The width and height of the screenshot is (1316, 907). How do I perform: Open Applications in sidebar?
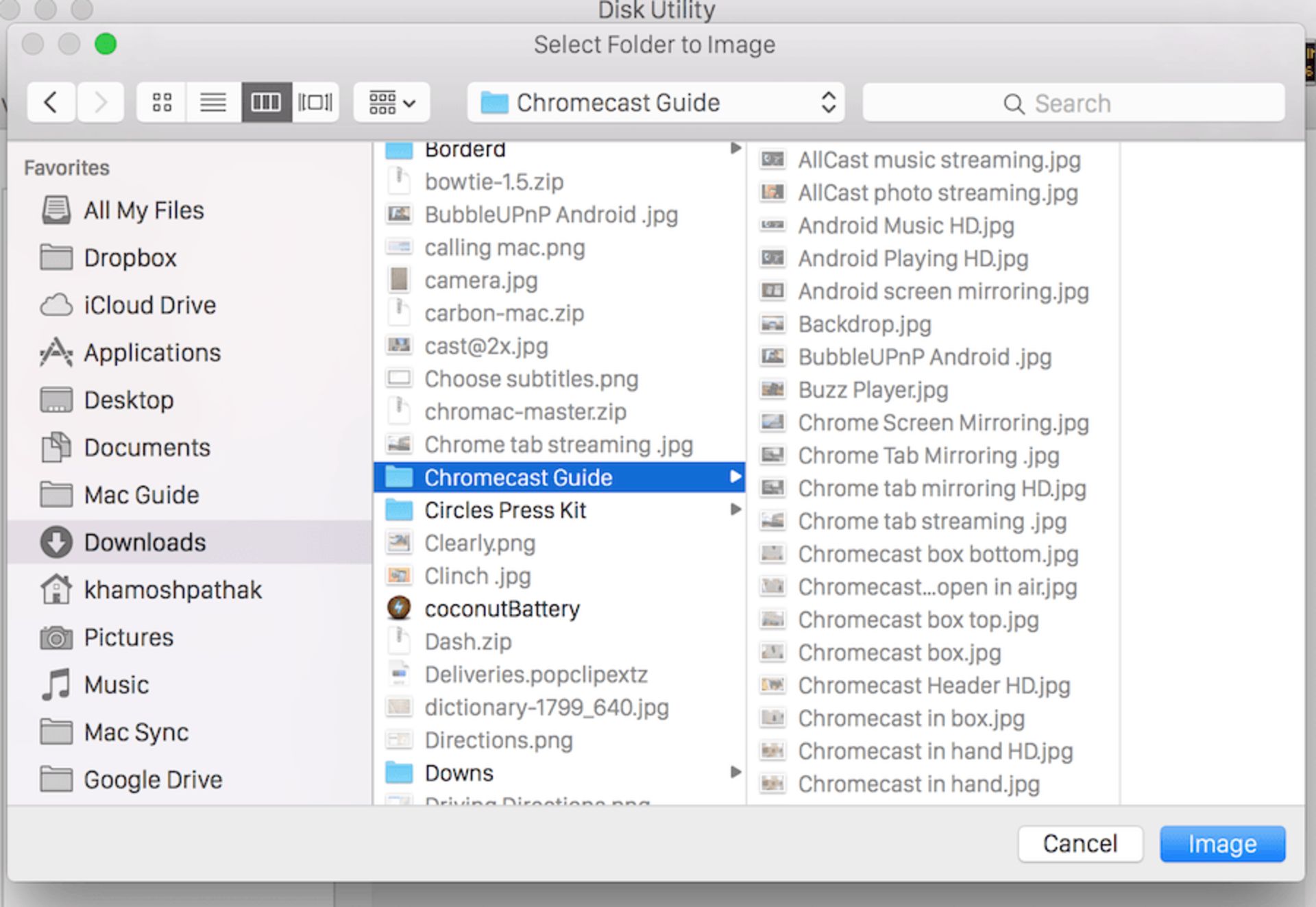click(189, 352)
